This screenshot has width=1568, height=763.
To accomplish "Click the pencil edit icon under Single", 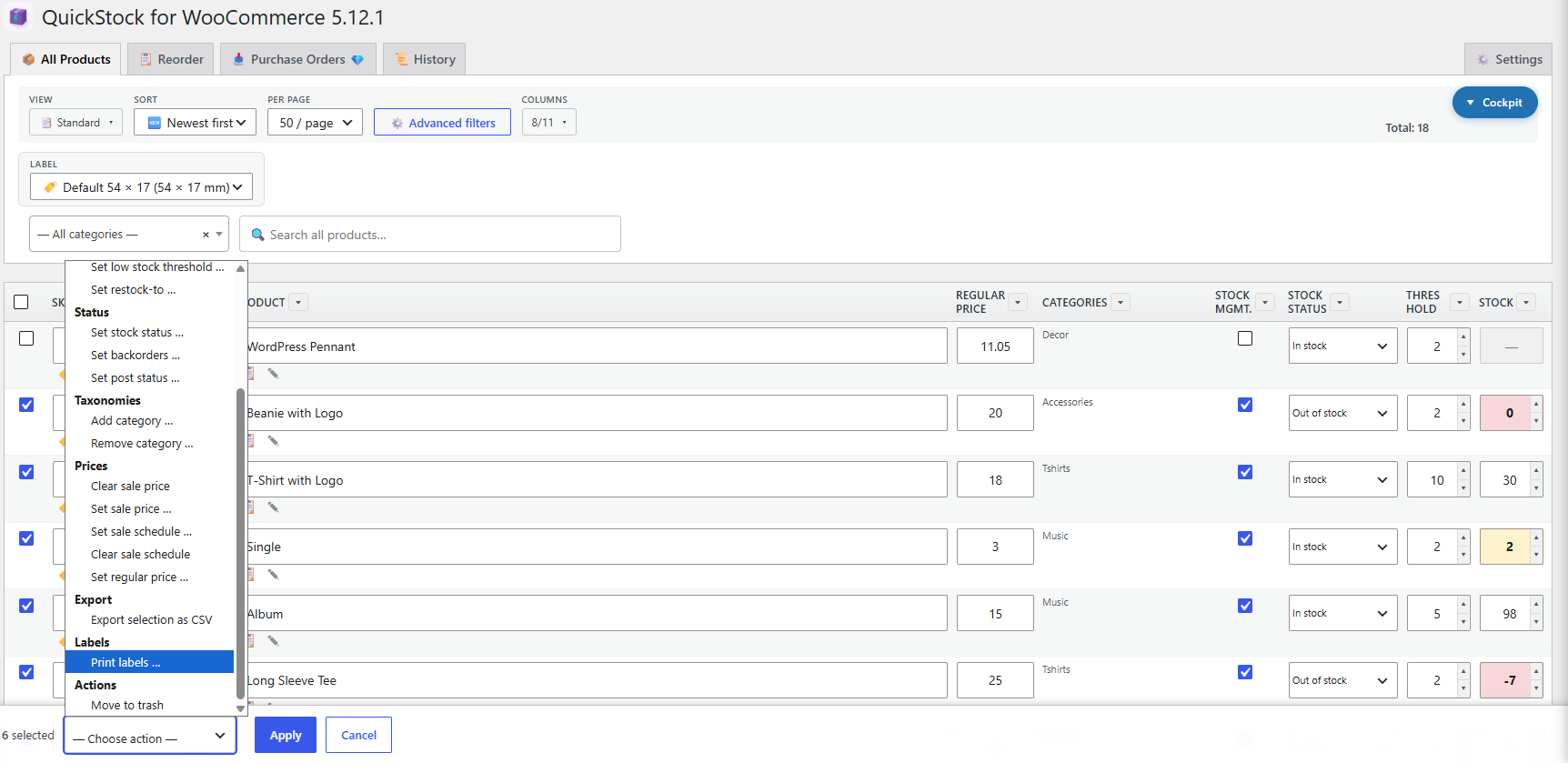I will point(273,575).
